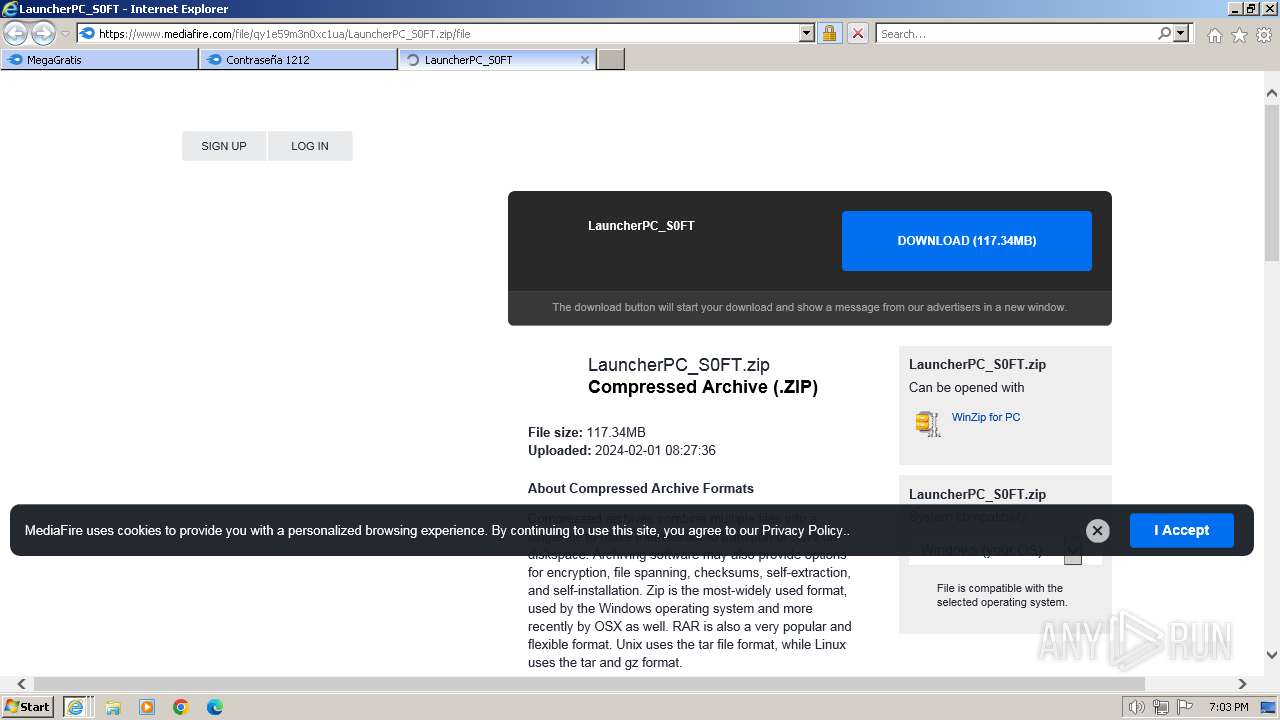This screenshot has height=720, width=1280.
Task: View the security lock report icon
Action: [829, 33]
